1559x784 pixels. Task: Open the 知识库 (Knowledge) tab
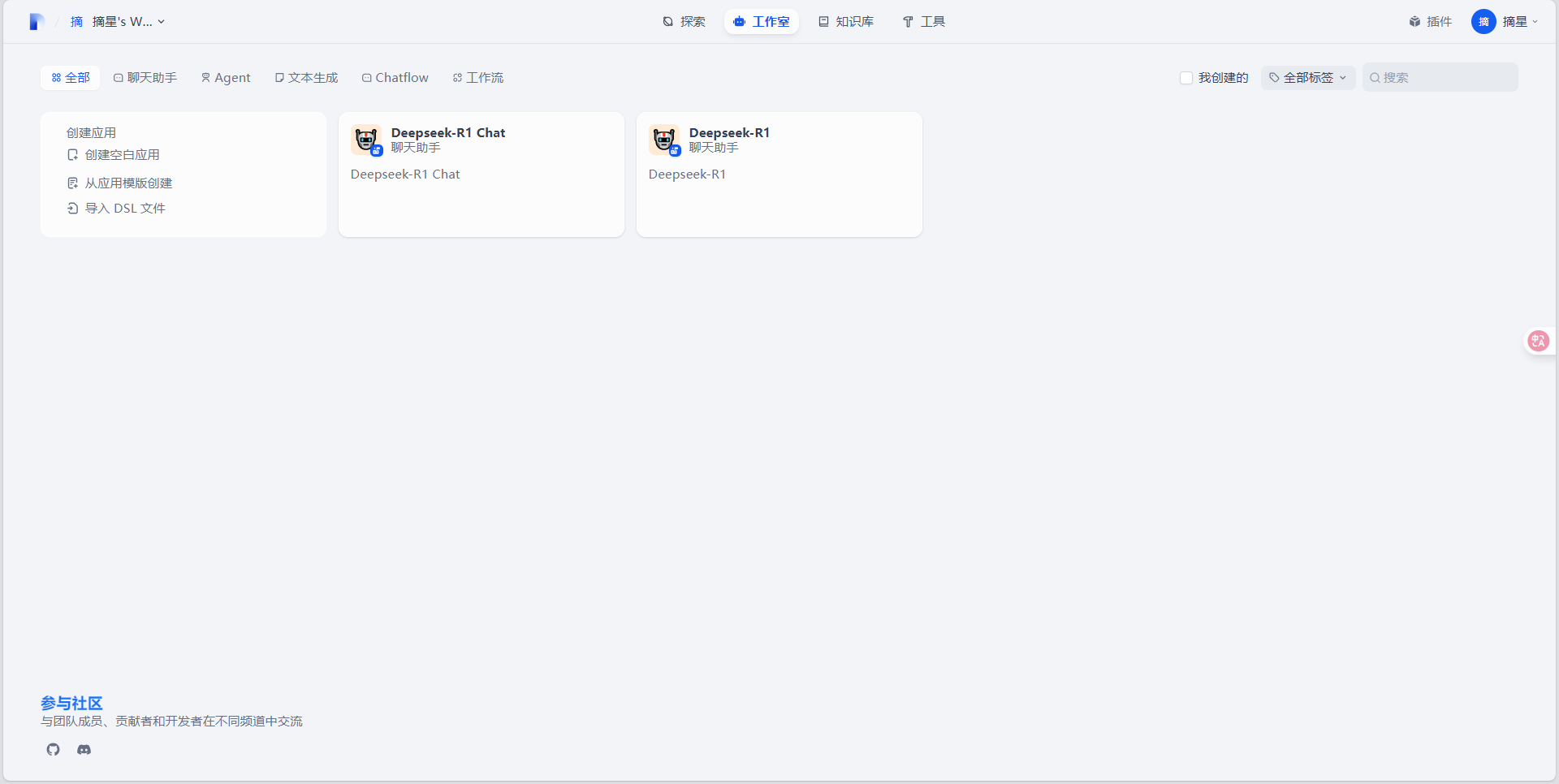846,22
